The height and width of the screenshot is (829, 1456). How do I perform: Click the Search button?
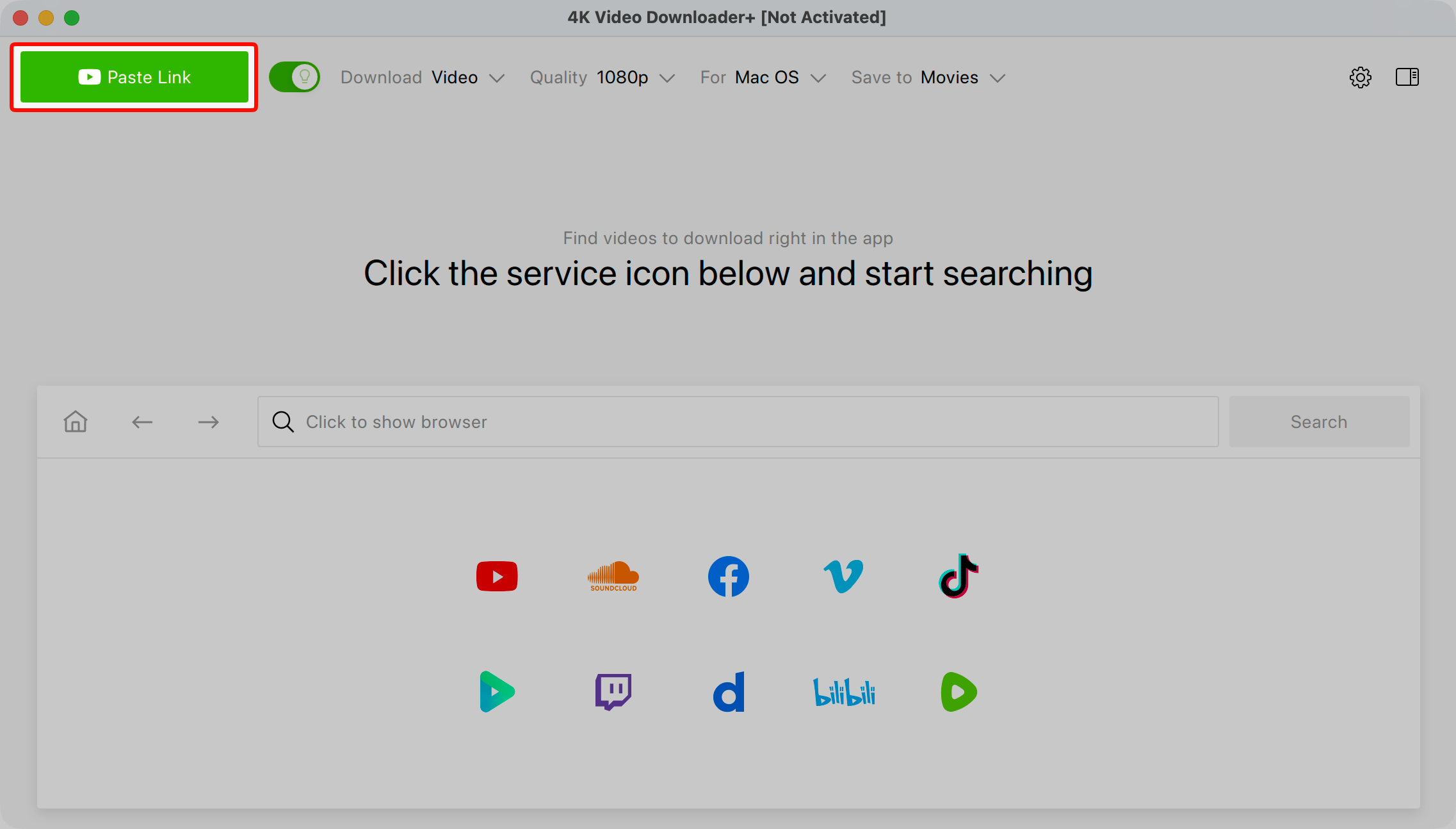point(1319,422)
